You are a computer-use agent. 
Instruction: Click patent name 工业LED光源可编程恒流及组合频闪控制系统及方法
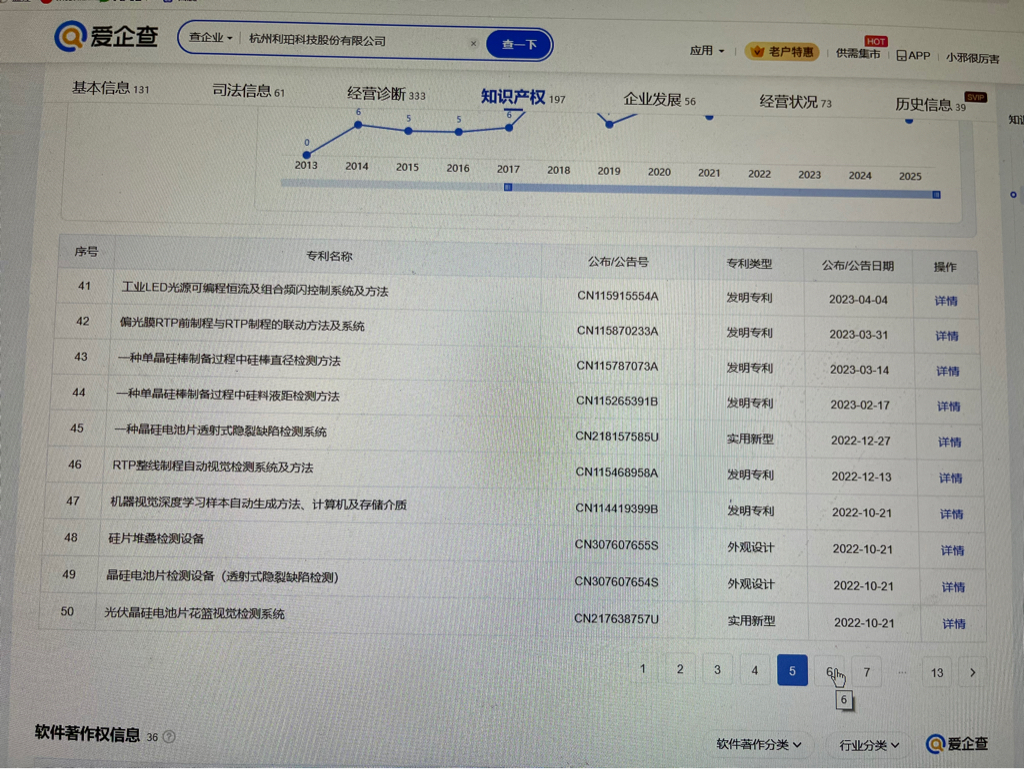(255, 289)
